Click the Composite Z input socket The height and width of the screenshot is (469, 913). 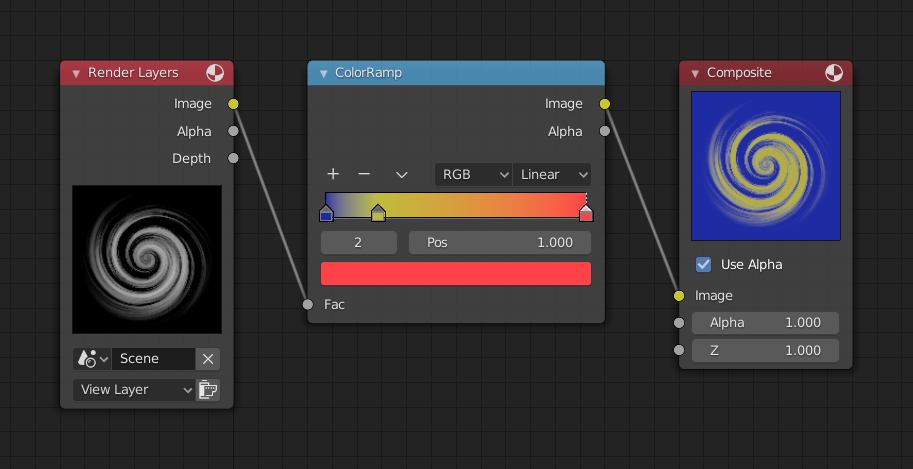(679, 350)
